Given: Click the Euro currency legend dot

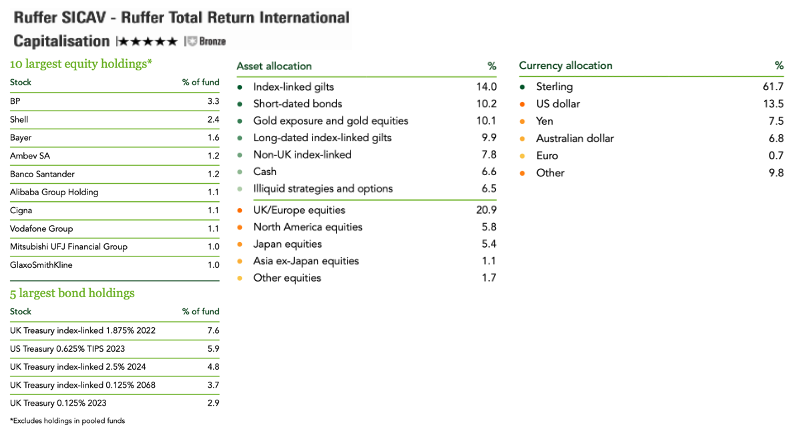Looking at the screenshot, I should tap(523, 156).
